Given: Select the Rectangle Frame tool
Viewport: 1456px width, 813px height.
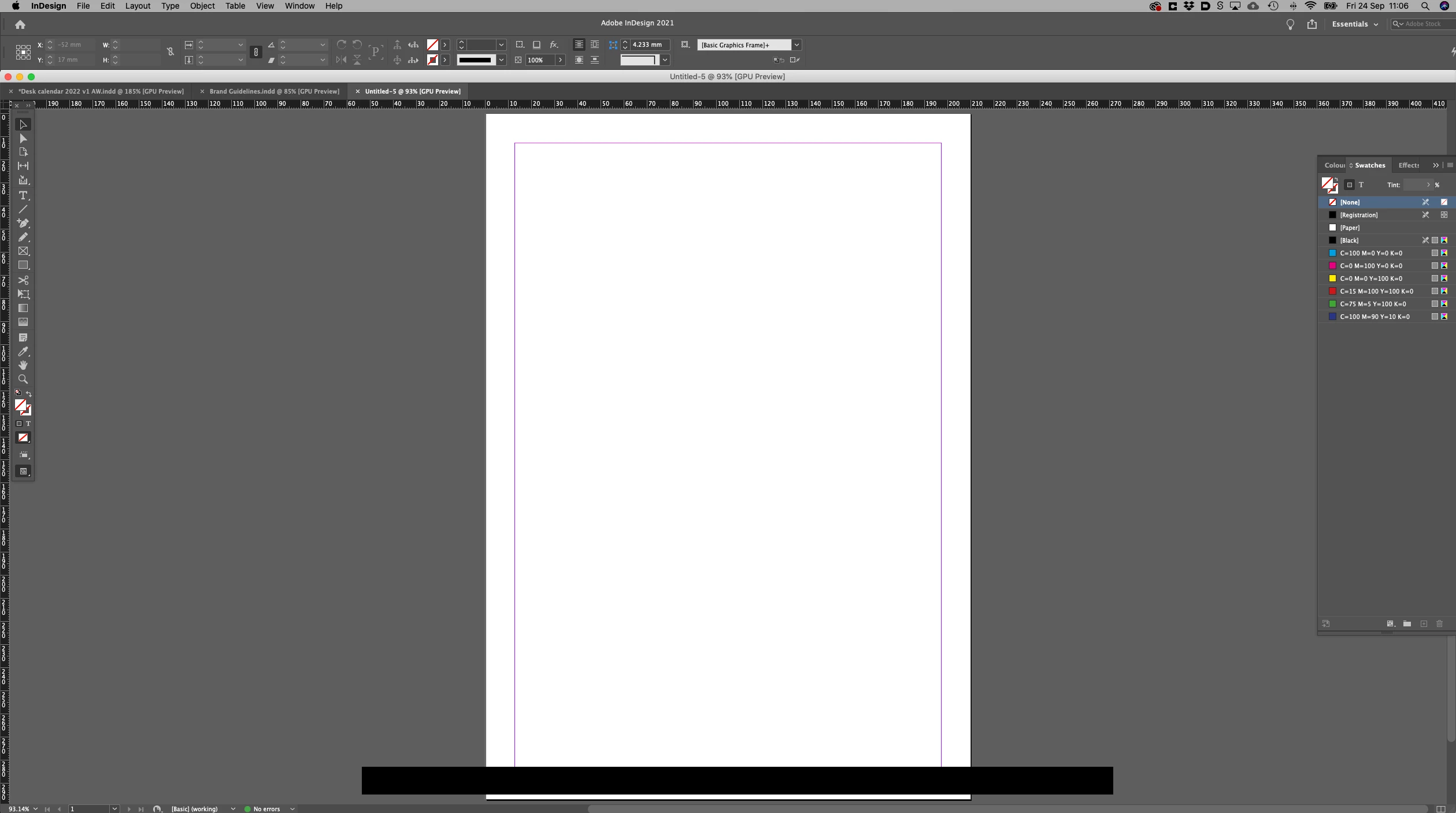Looking at the screenshot, I should pyautogui.click(x=23, y=251).
